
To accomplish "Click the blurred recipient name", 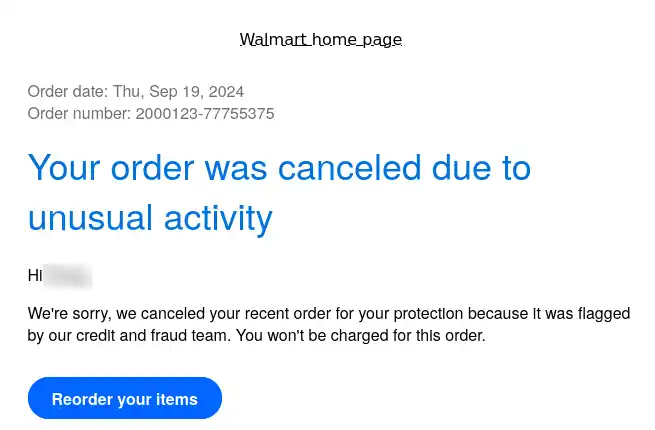I will click(x=68, y=276).
